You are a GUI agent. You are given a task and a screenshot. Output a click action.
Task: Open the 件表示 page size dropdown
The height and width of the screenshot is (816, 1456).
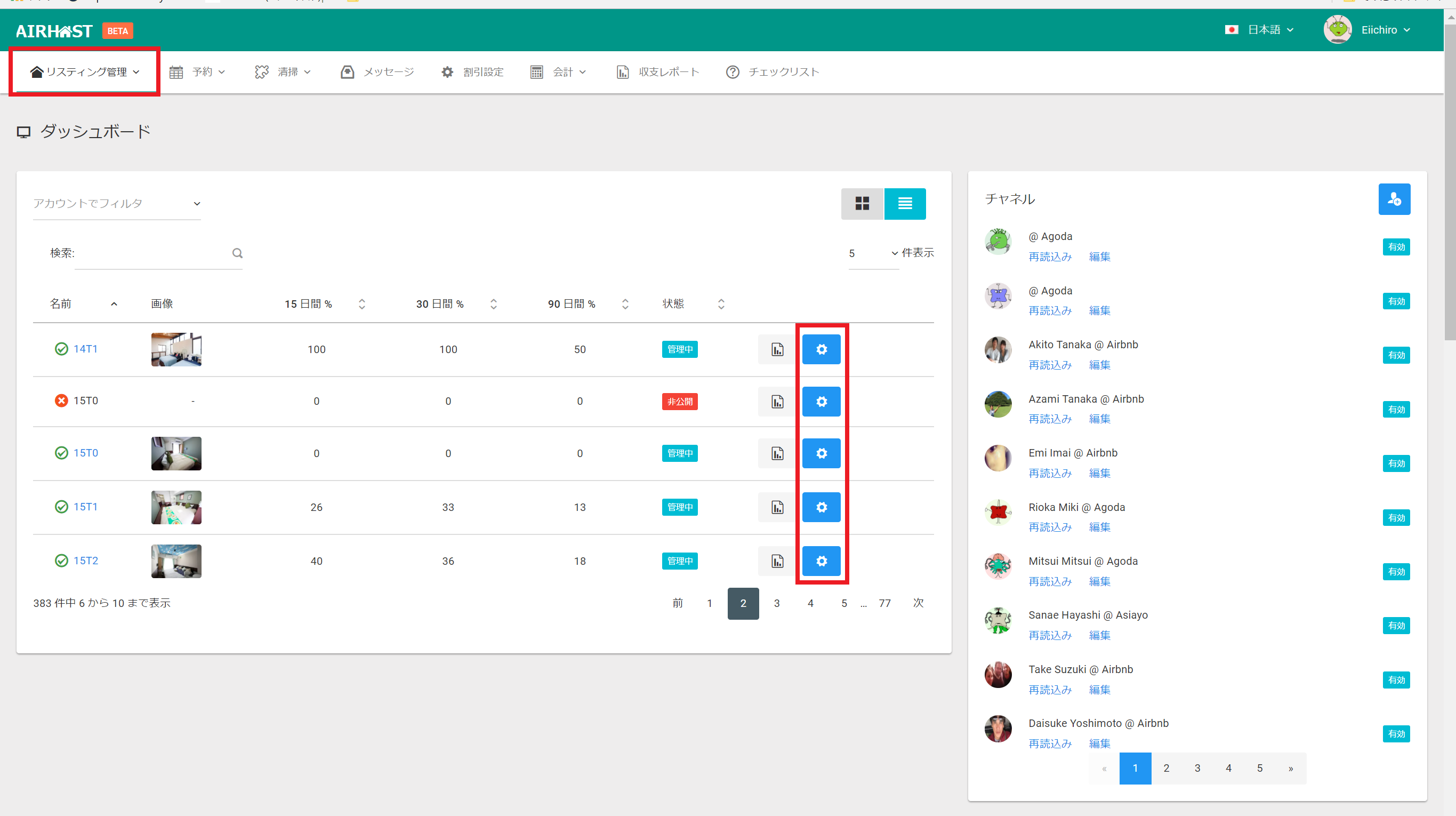(x=873, y=253)
